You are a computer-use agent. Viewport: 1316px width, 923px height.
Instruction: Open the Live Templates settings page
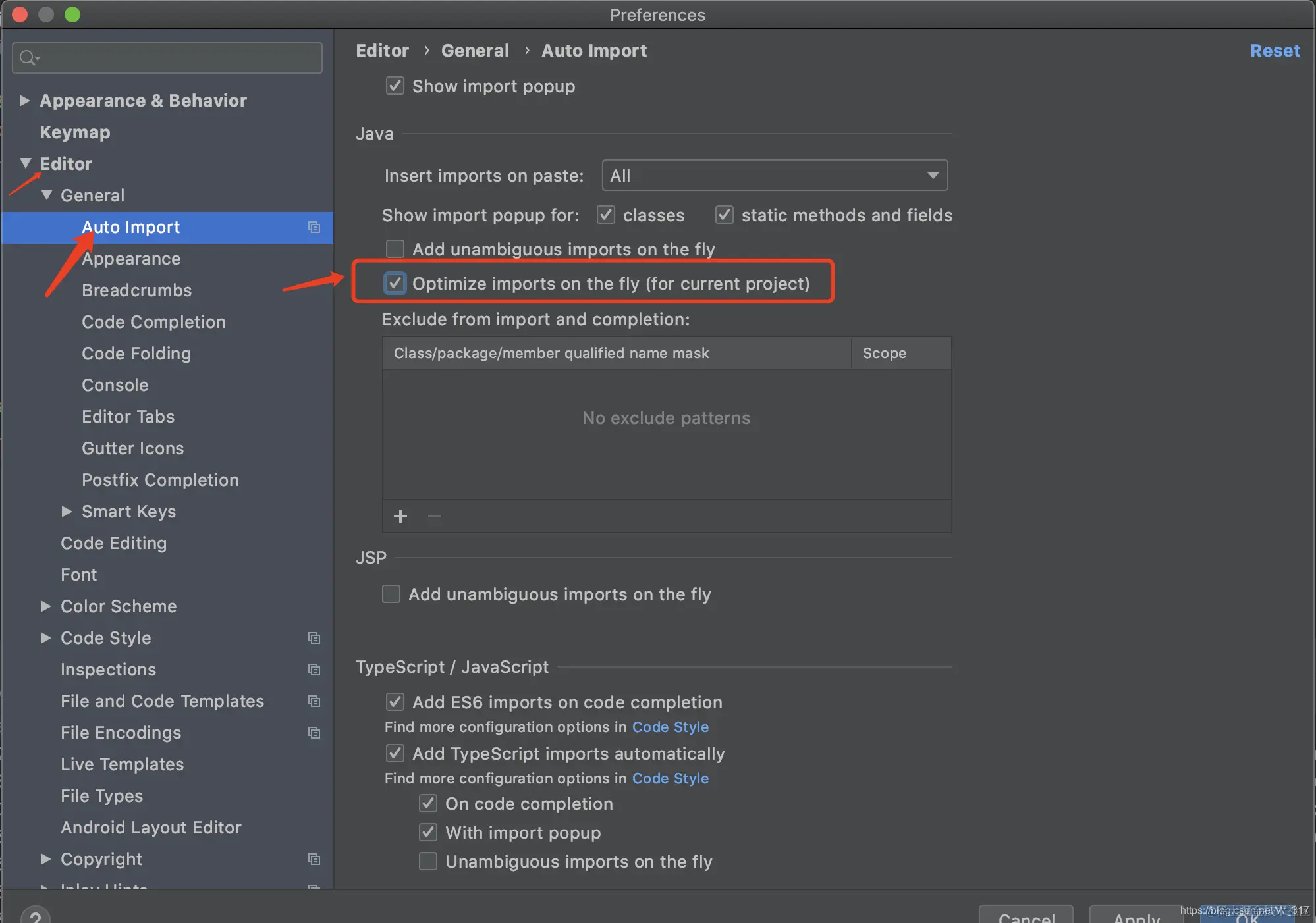coord(122,764)
